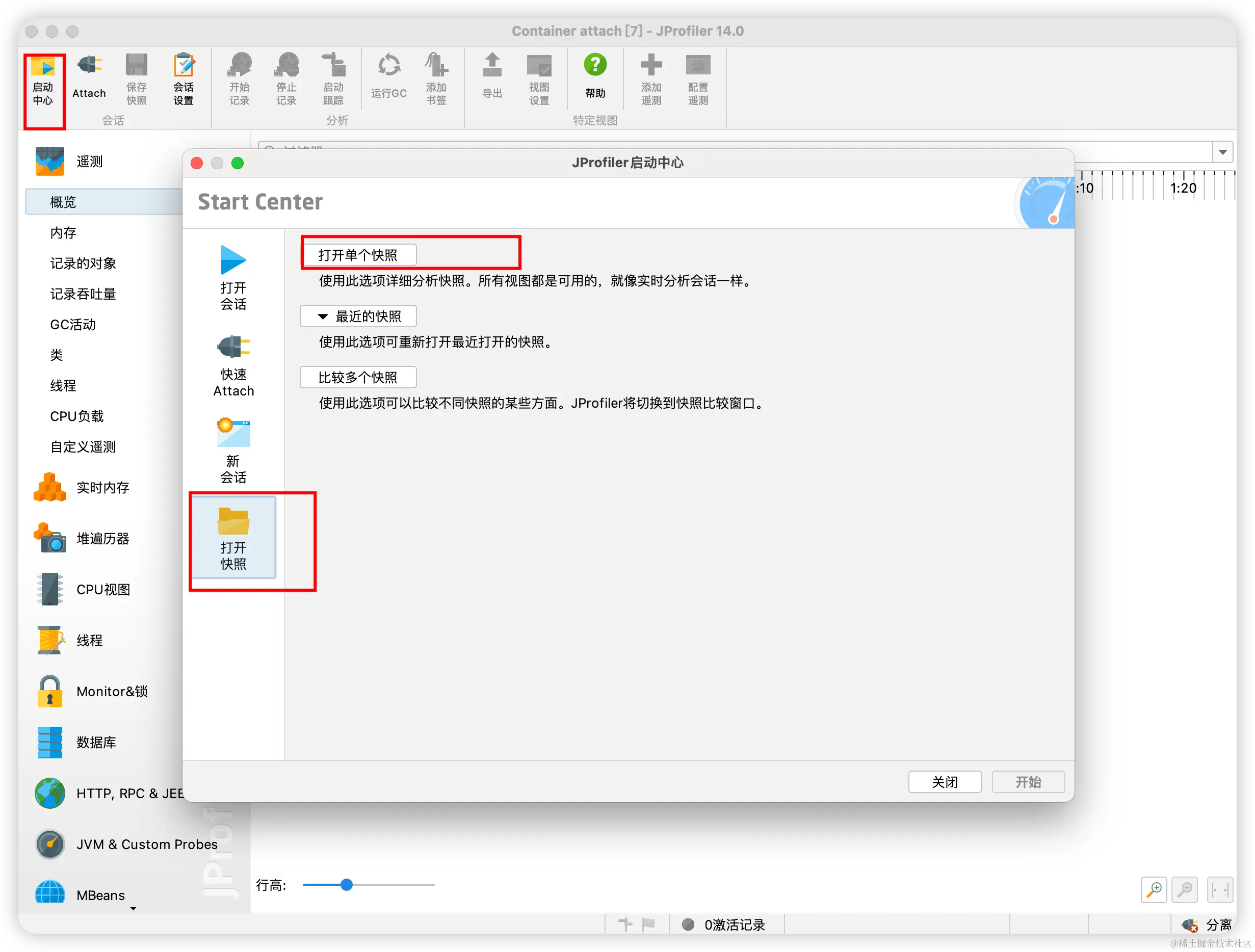
Task: Select 快速 Attach in Start Center sidebar
Action: 233,366
